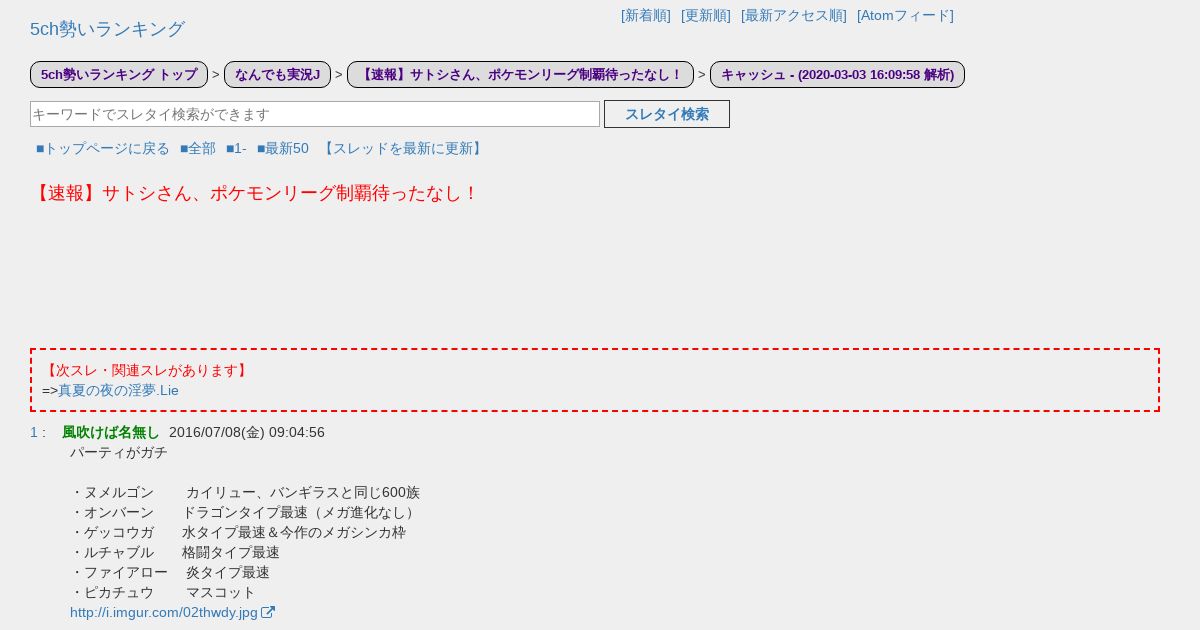Open the ■1- posts link
Image resolution: width=1200 pixels, height=630 pixels.
pyautogui.click(x=236, y=148)
